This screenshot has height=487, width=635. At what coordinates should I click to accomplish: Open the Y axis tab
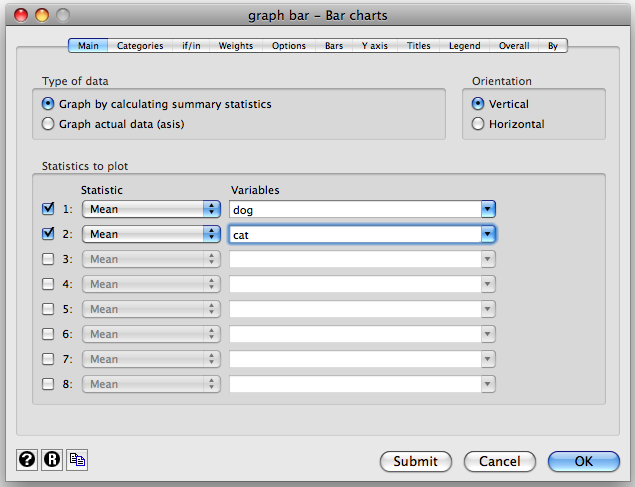coord(374,45)
